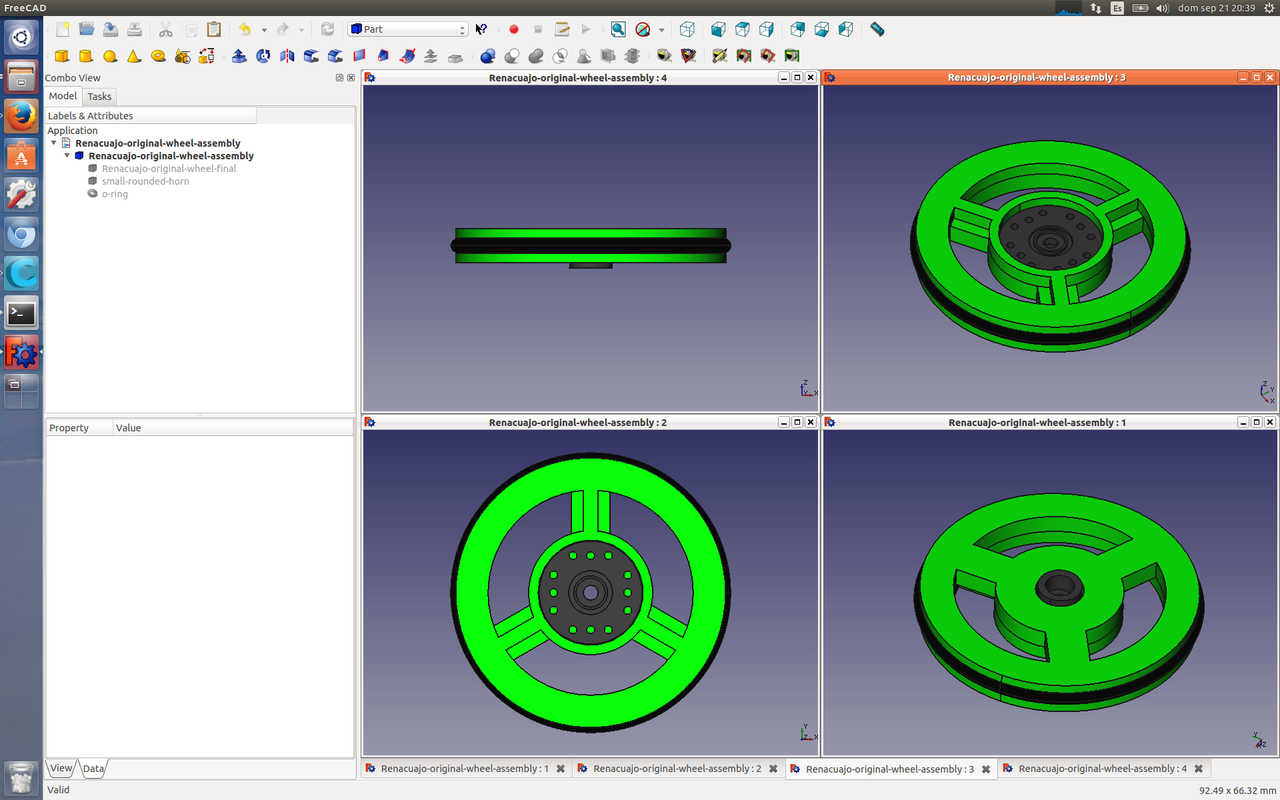Click the Value column header
1280x800 pixels.
(x=129, y=428)
